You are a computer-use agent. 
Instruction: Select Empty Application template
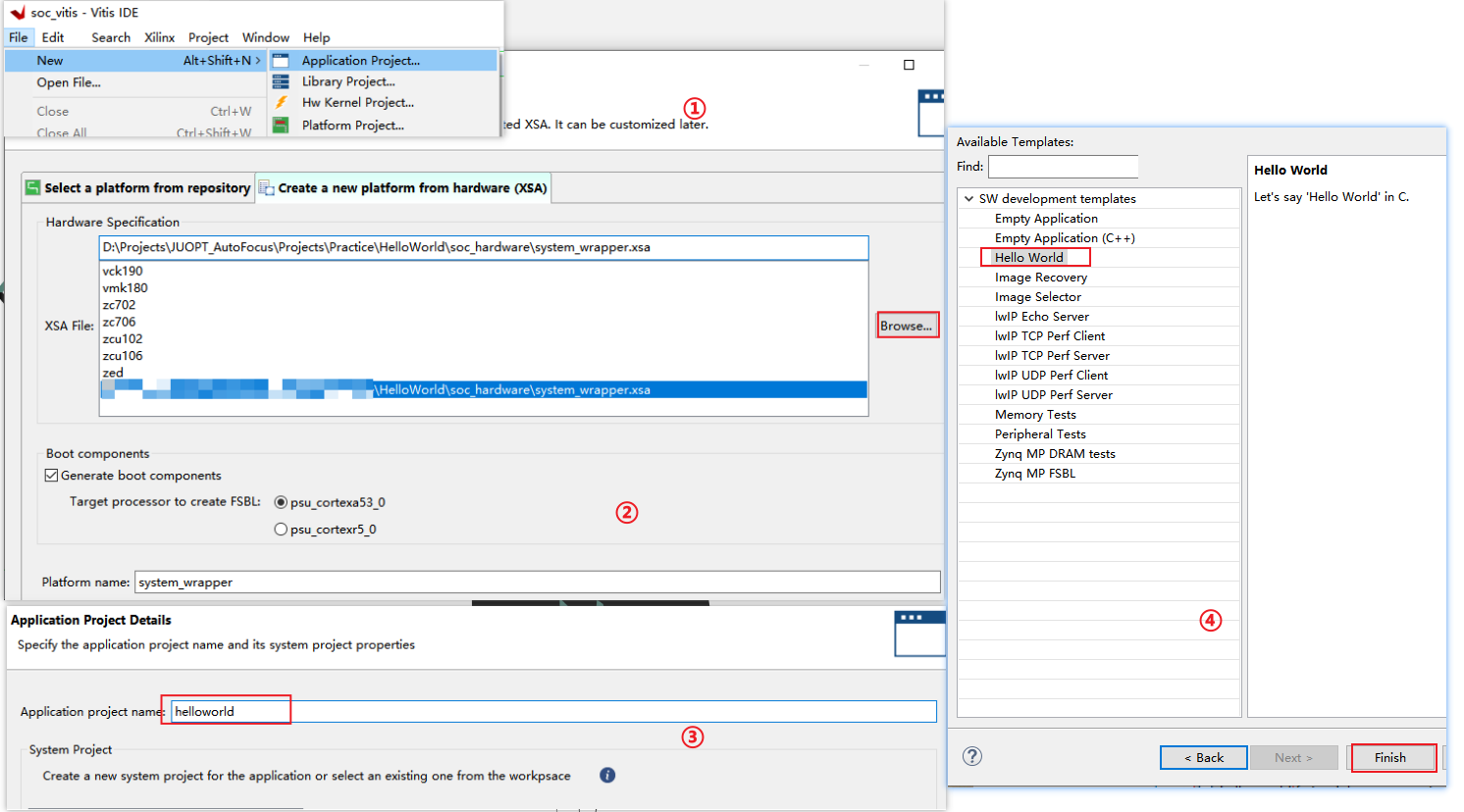(1046, 218)
